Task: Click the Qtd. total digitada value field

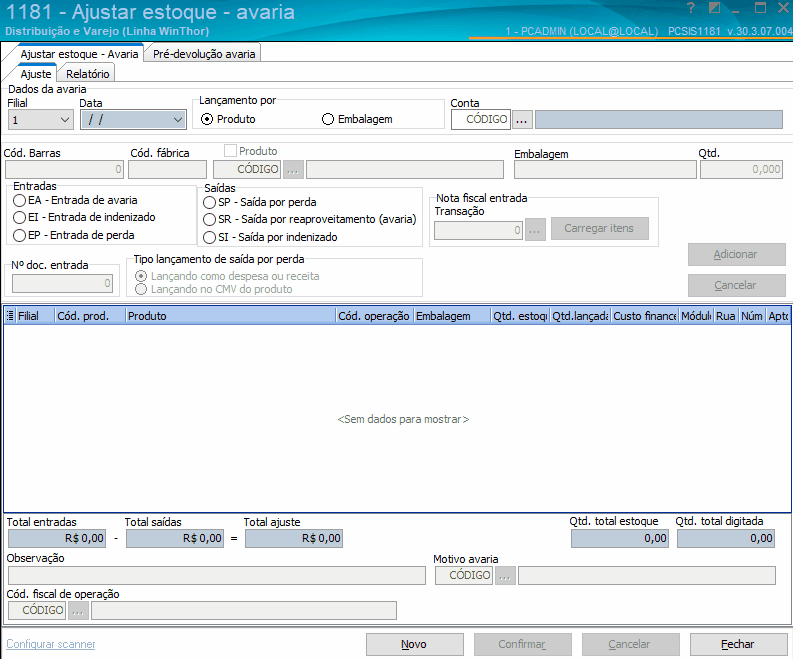Action: tap(726, 539)
